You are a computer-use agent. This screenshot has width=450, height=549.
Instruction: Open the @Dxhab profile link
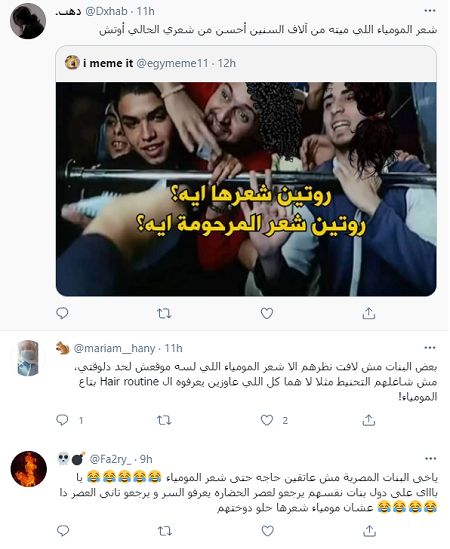pyautogui.click(x=106, y=11)
